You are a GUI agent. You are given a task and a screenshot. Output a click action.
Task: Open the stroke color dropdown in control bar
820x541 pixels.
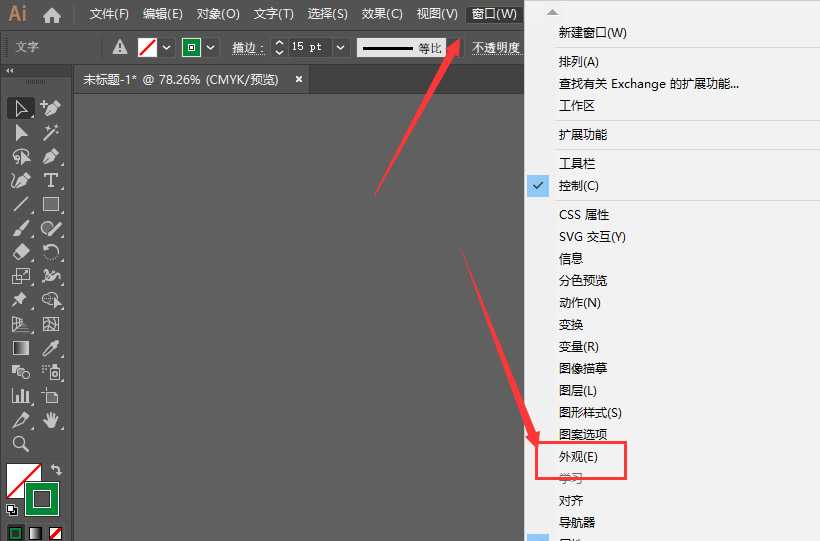click(211, 48)
